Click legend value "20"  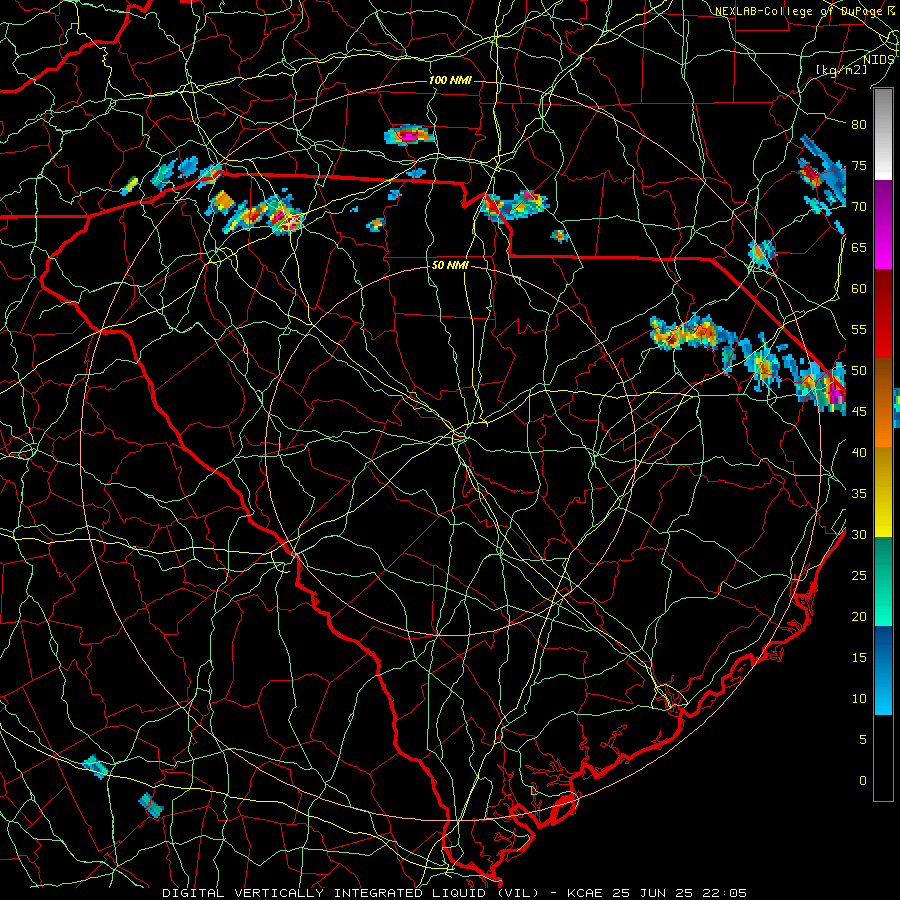coord(859,616)
